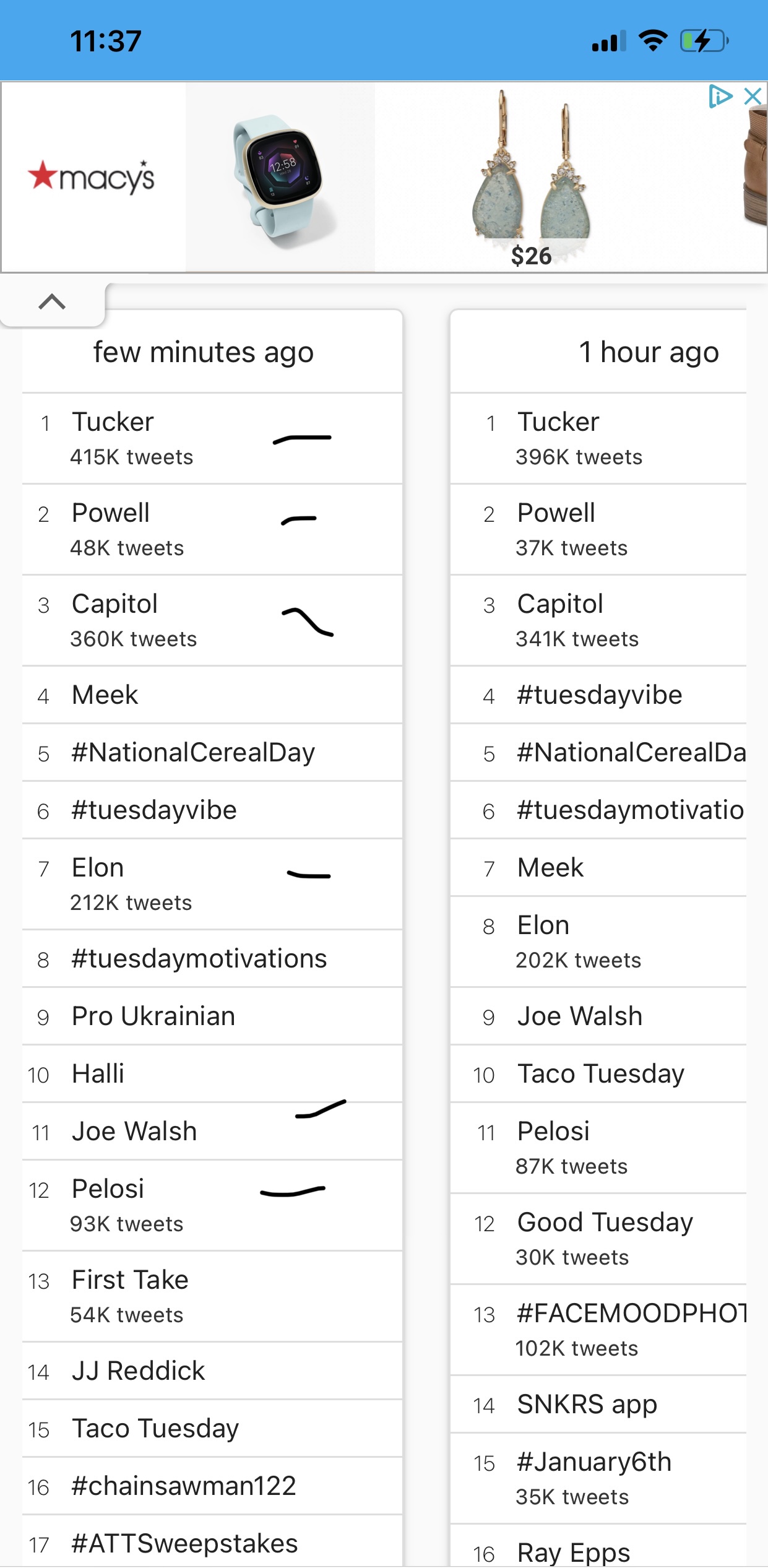Viewport: 768px width, 1568px height.
Task: Select #NationalCerealDay in the few minutes ago list
Action: click(x=212, y=753)
